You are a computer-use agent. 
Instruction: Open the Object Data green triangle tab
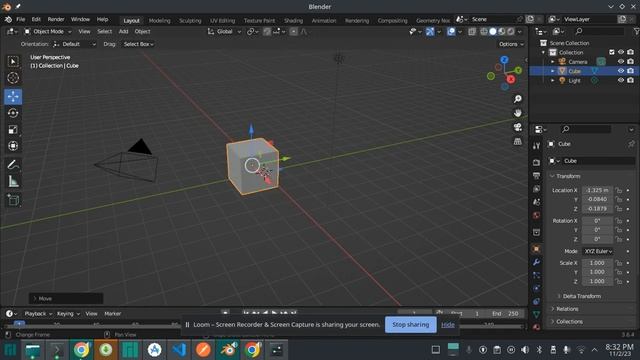[536, 314]
